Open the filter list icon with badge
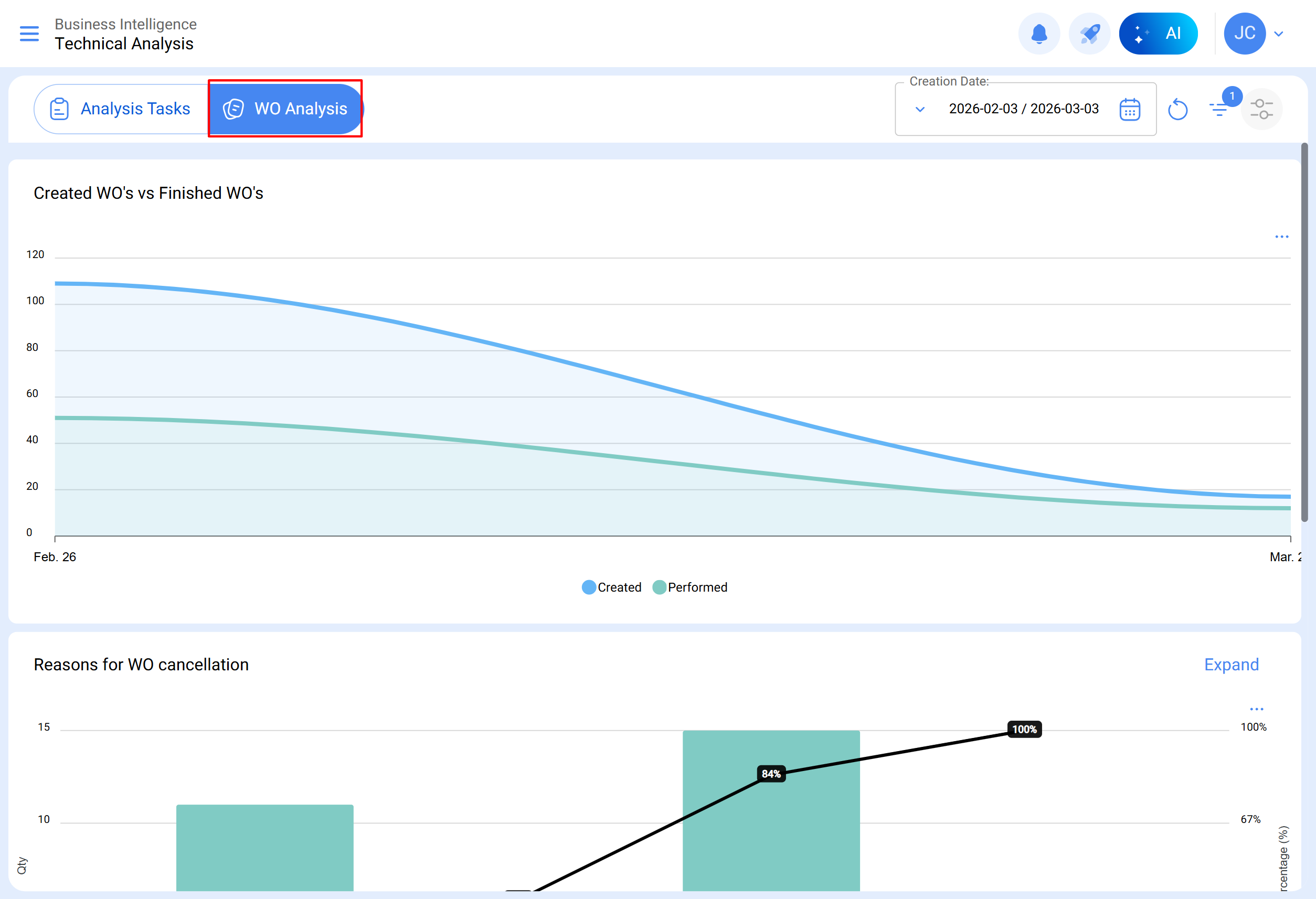The width and height of the screenshot is (1316, 899). pos(1218,108)
